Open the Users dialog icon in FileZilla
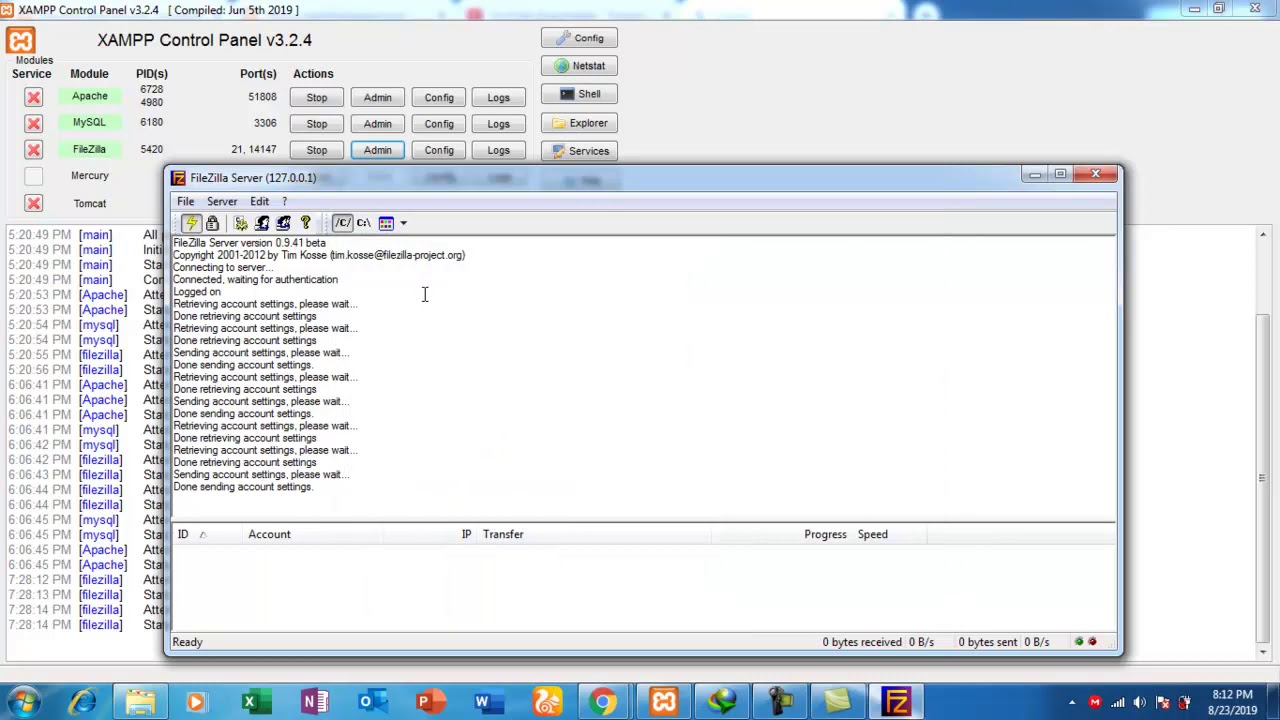This screenshot has width=1280, height=720. [262, 223]
